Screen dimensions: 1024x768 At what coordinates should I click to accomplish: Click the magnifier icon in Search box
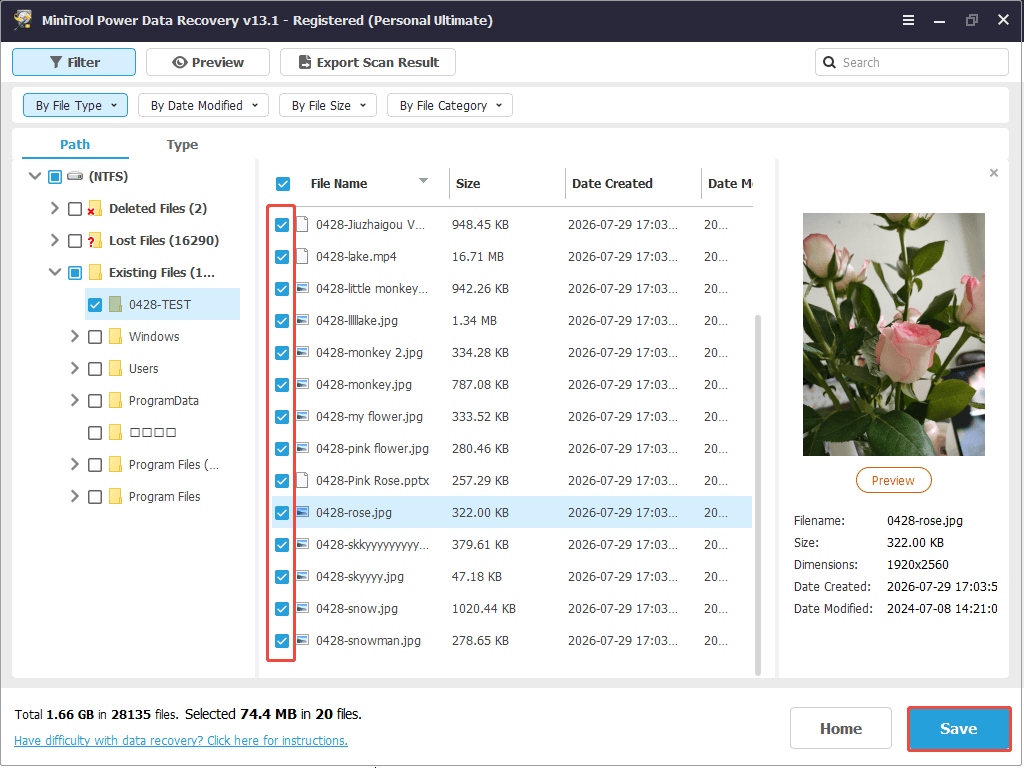click(x=829, y=62)
